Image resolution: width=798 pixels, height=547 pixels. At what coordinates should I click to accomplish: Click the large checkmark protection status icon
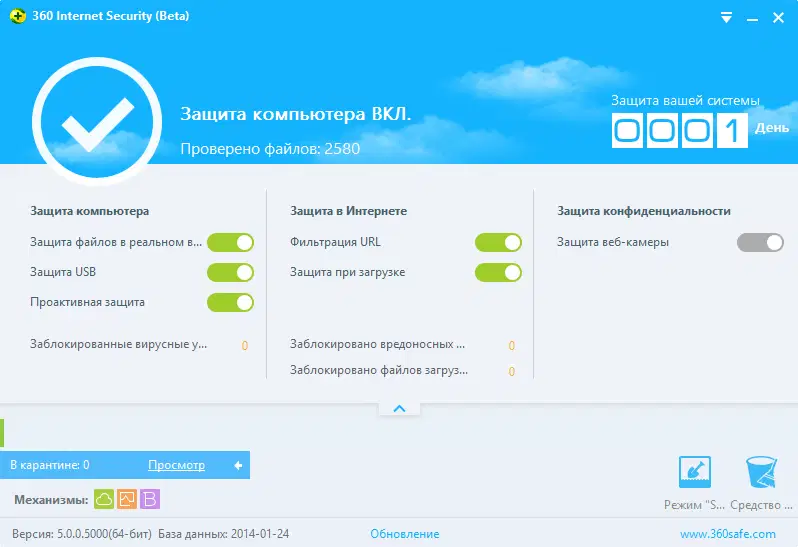click(x=97, y=122)
